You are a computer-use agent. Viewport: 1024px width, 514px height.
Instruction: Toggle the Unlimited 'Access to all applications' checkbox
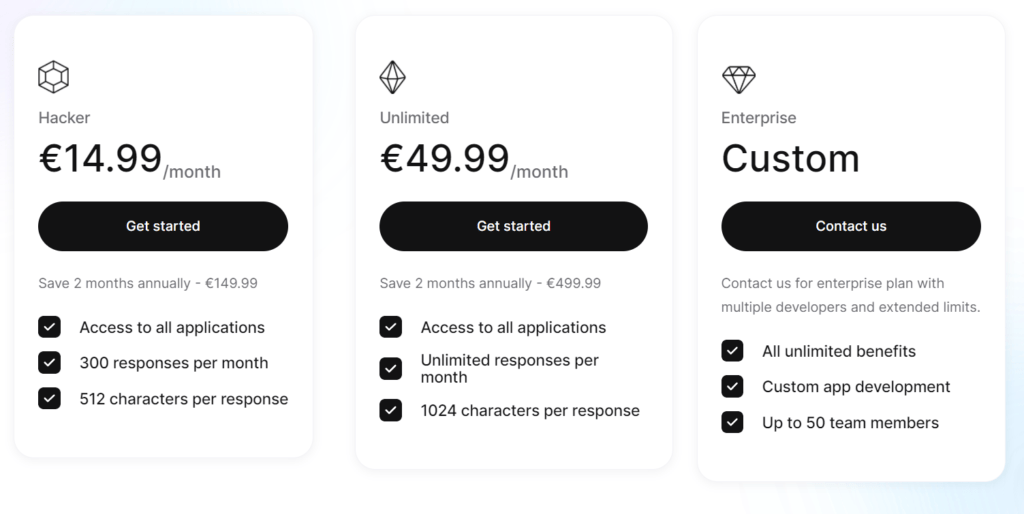(391, 327)
